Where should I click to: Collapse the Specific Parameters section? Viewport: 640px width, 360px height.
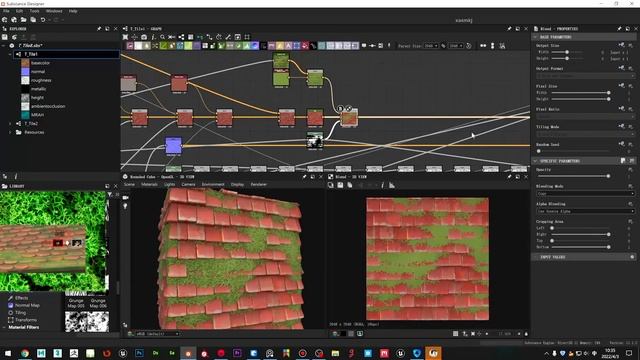[535, 161]
